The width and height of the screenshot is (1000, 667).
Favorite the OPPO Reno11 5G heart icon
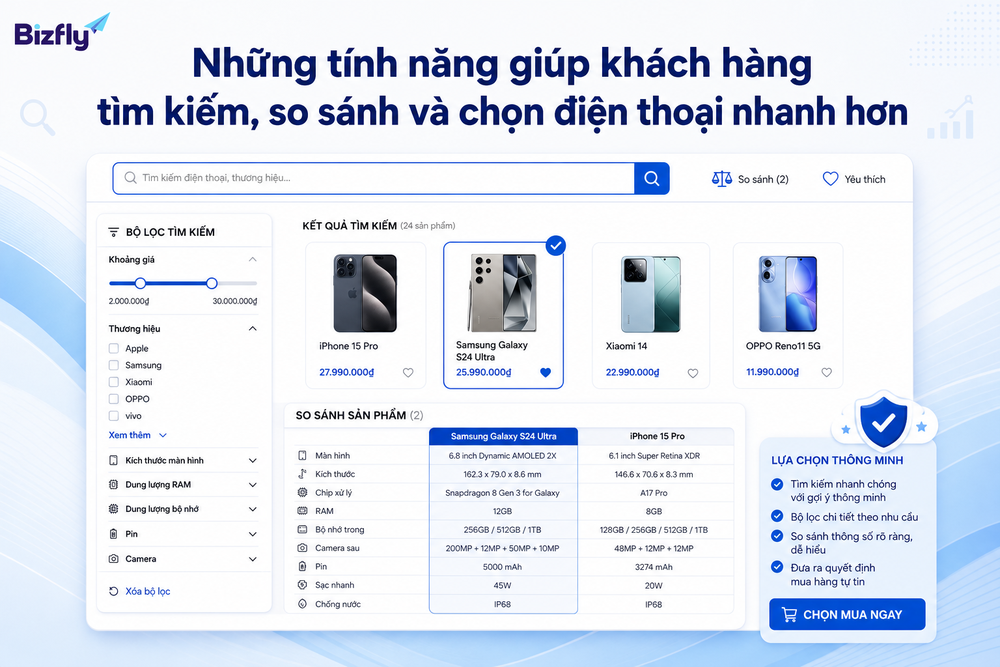[x=827, y=372]
